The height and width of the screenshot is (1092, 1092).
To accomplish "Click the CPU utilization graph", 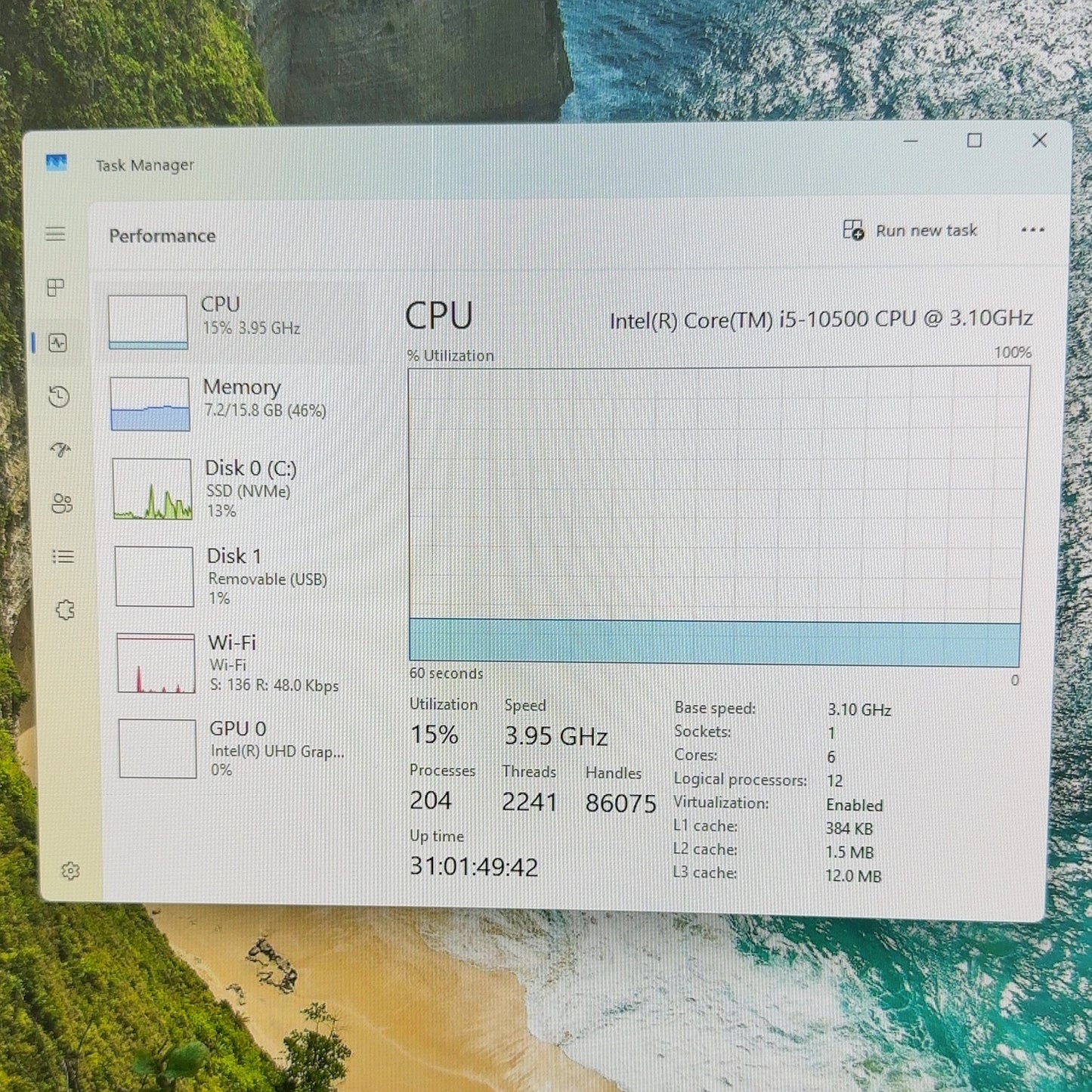I will click(x=718, y=516).
